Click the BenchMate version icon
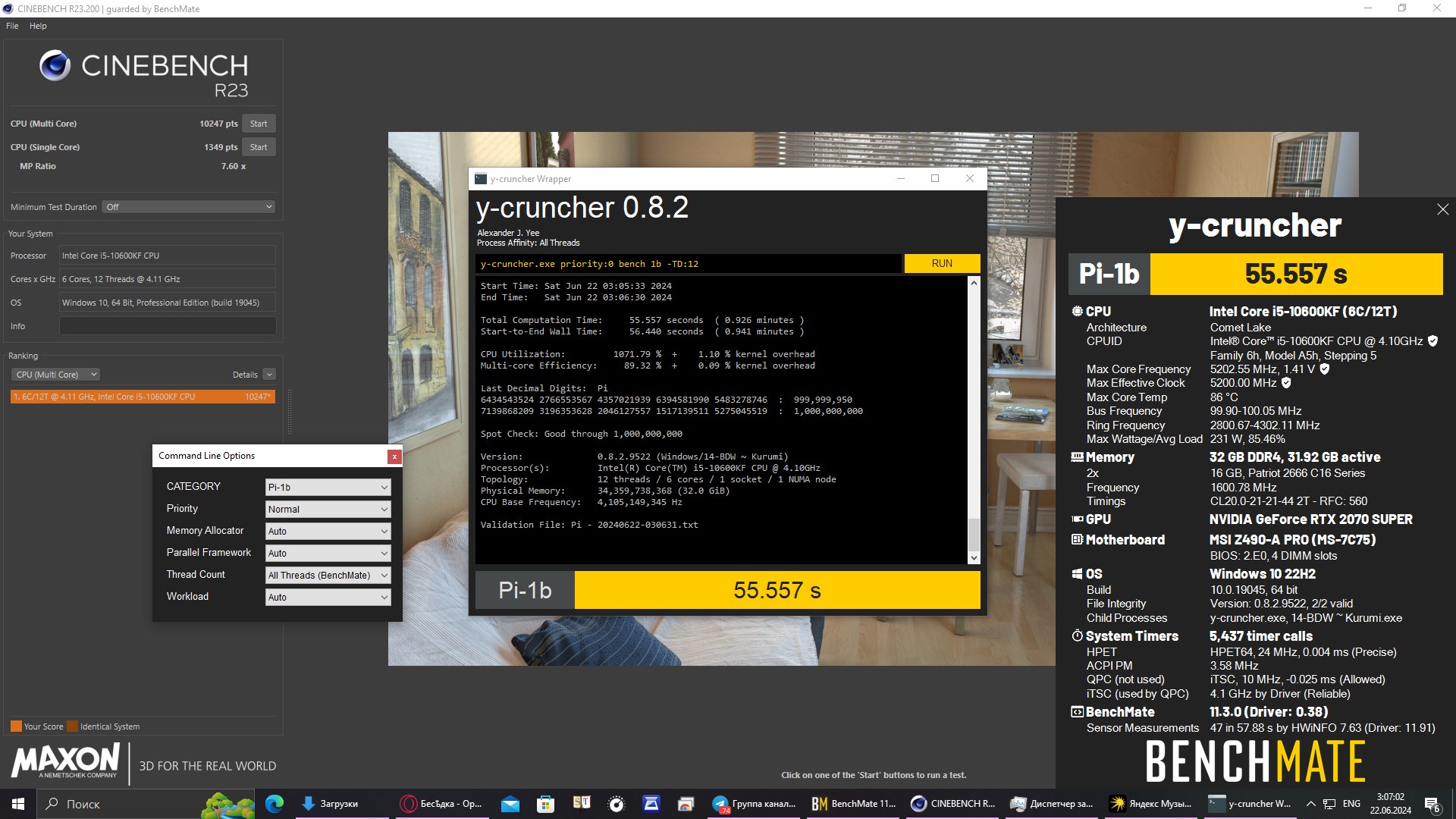The width and height of the screenshot is (1456, 819). tap(1077, 712)
